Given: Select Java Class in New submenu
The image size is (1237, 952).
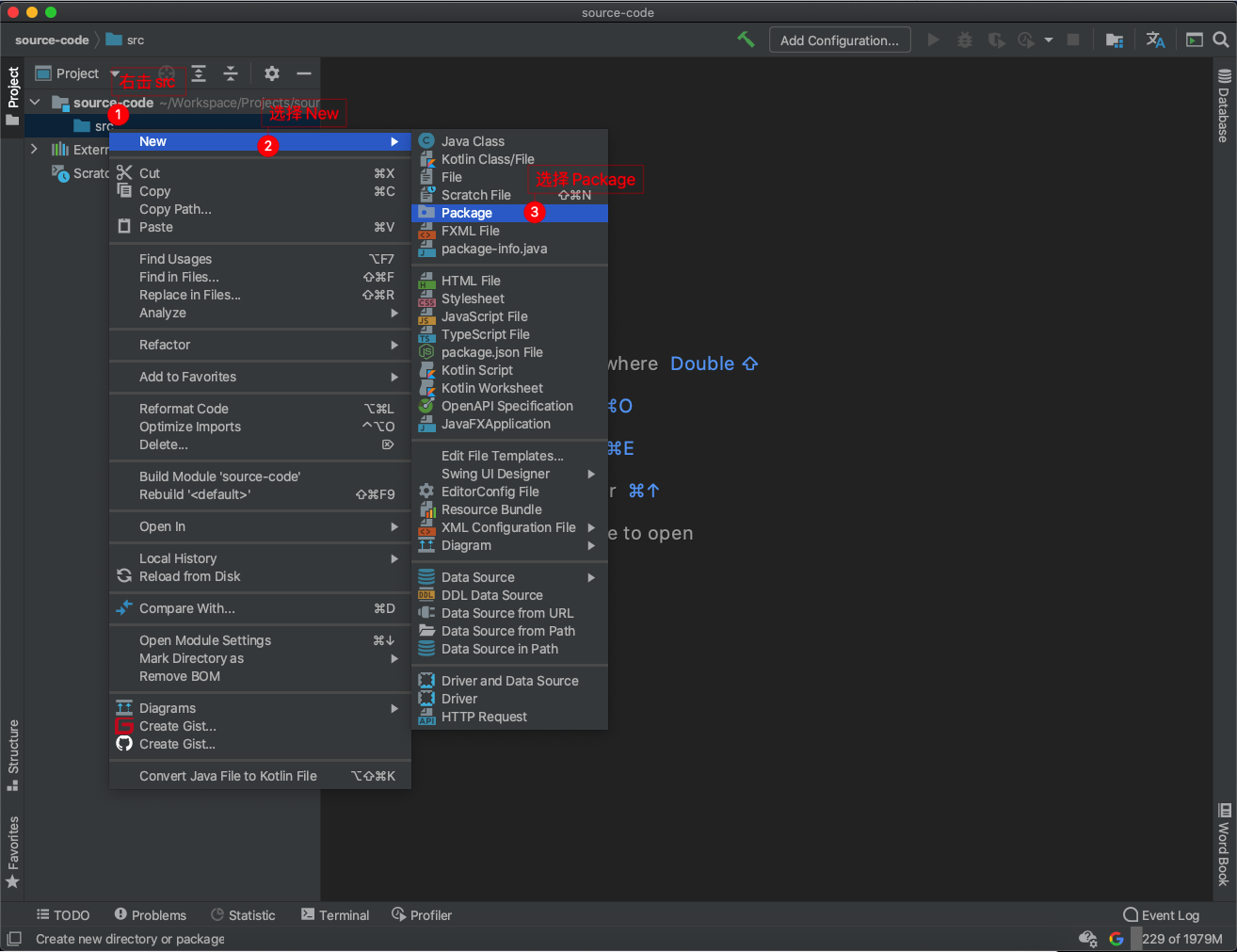Looking at the screenshot, I should [x=510, y=141].
